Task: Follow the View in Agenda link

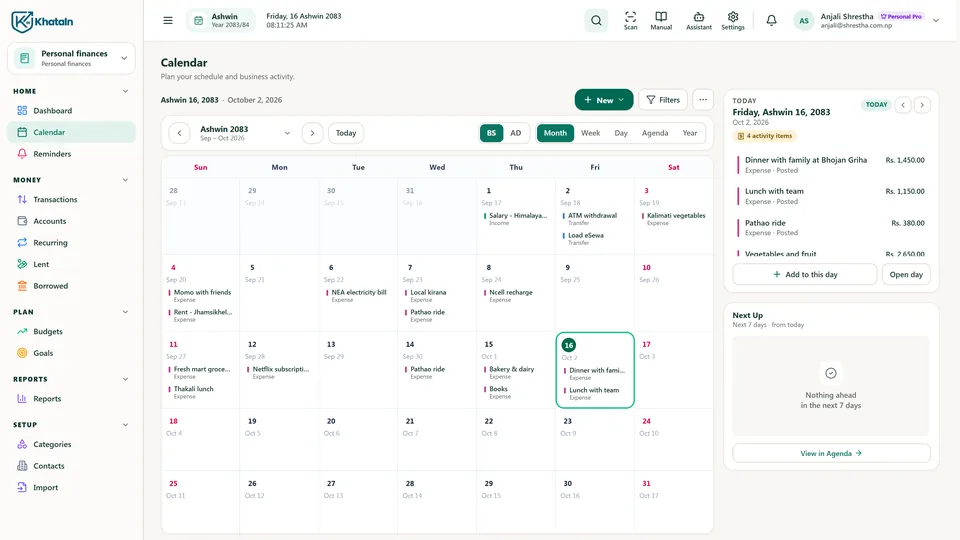Action: point(831,454)
